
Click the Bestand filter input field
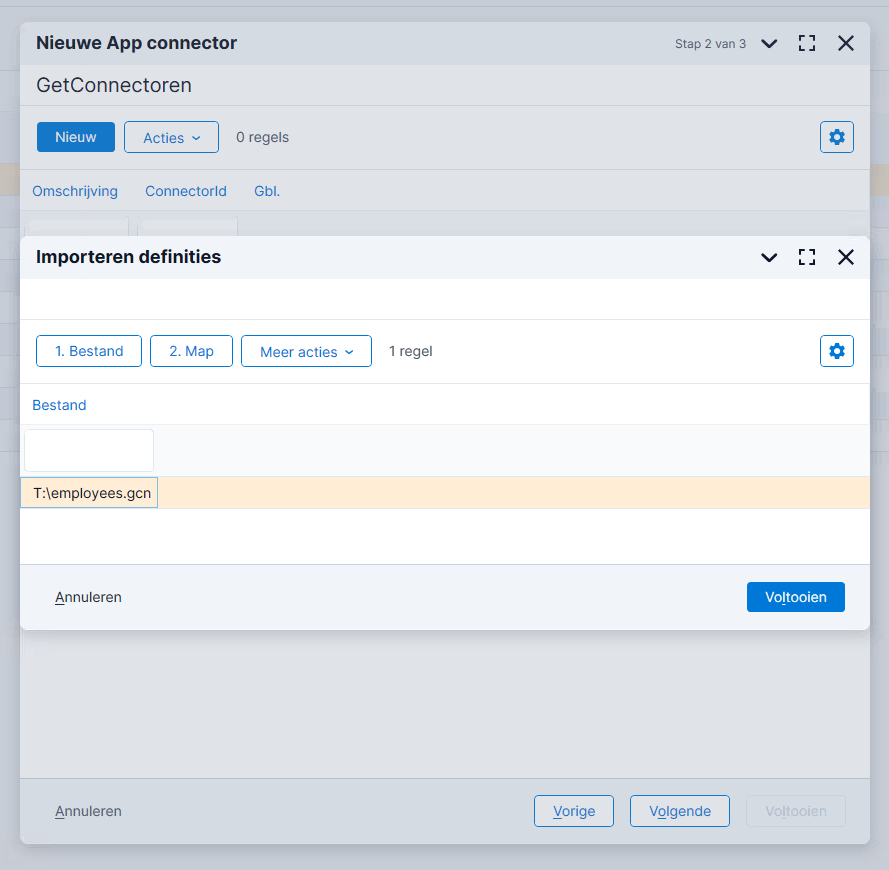(x=89, y=450)
